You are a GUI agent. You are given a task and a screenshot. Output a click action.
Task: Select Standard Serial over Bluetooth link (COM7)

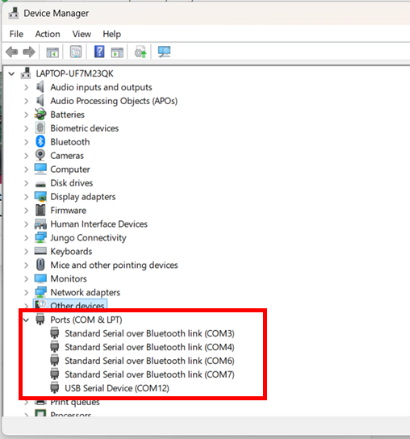coord(149,374)
